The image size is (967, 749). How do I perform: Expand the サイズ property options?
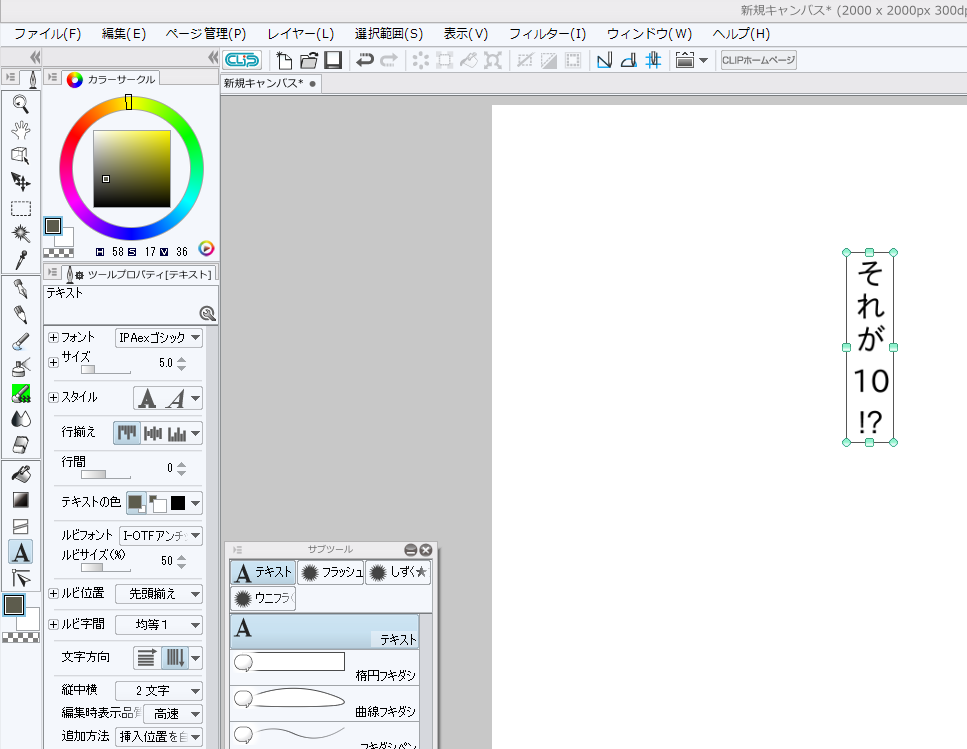(53, 361)
